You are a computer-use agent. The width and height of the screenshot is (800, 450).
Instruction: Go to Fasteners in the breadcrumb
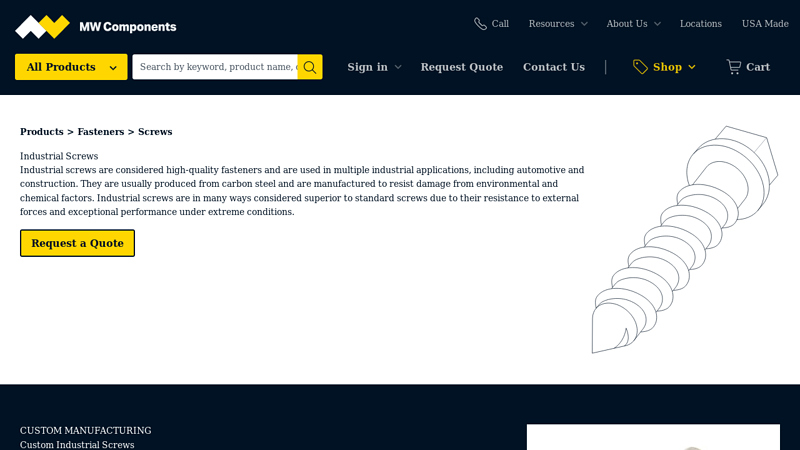[x=100, y=132]
